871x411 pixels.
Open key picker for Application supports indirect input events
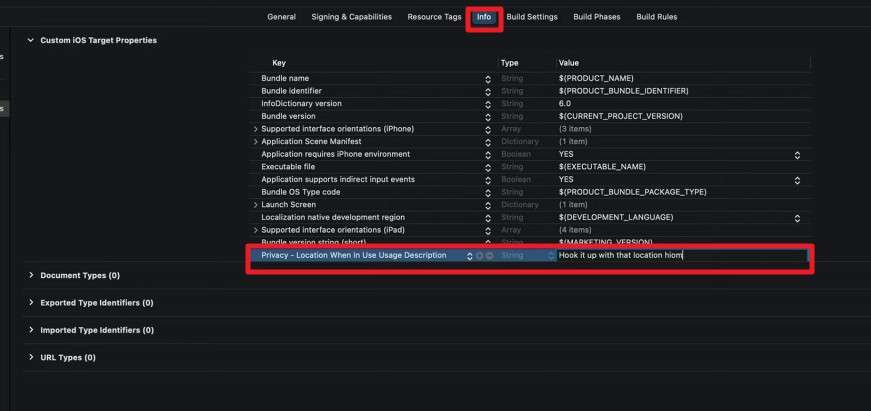point(488,180)
